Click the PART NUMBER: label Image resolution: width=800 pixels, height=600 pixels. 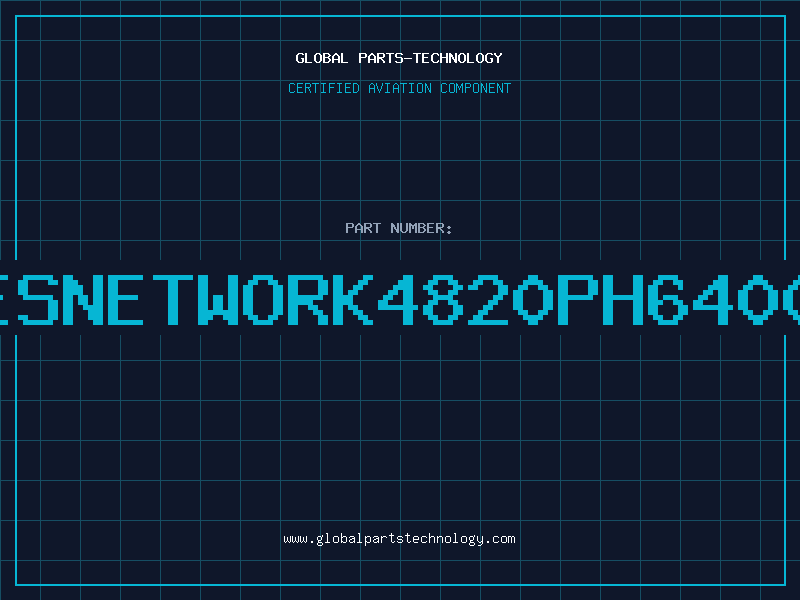(x=398, y=228)
